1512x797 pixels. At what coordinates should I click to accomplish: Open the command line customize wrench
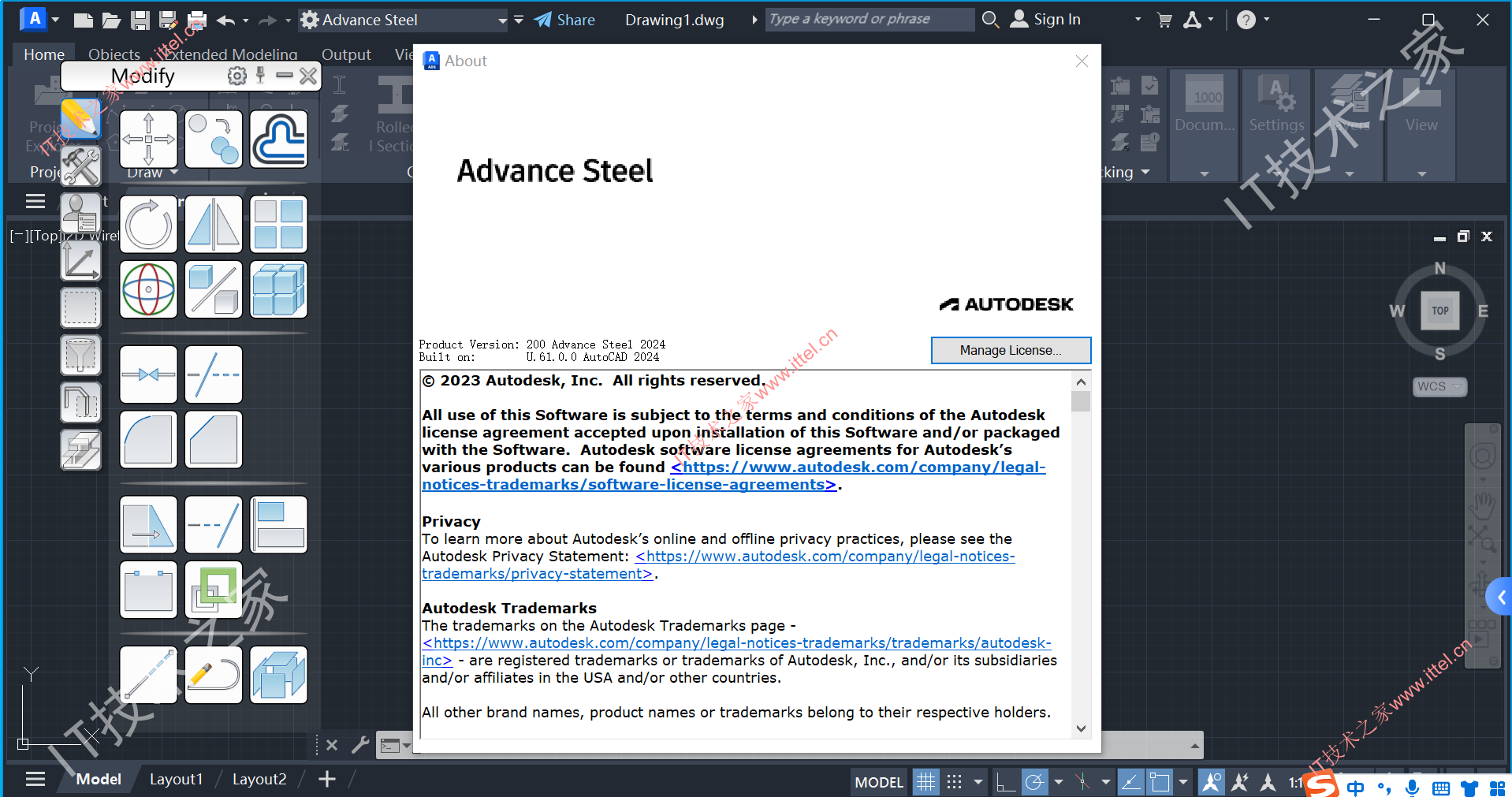[360, 744]
